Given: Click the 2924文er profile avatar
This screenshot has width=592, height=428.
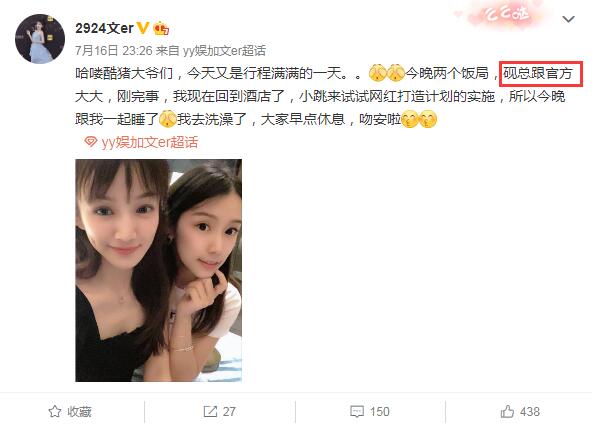Looking at the screenshot, I should click(x=40, y=39).
